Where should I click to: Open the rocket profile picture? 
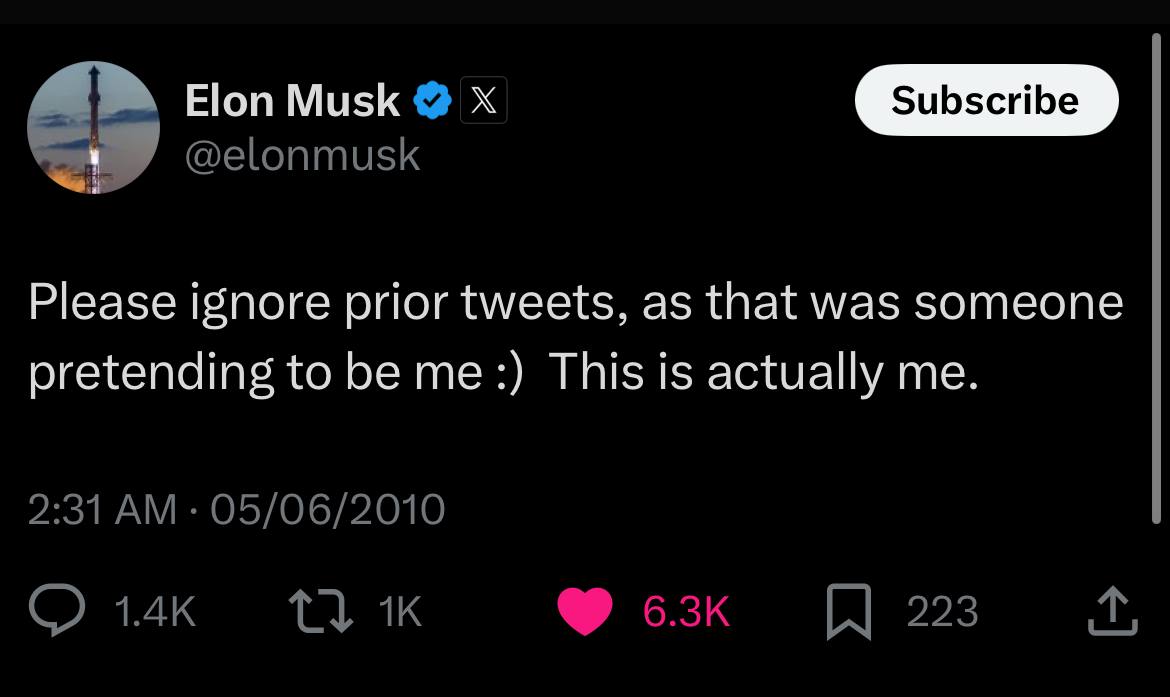[93, 128]
